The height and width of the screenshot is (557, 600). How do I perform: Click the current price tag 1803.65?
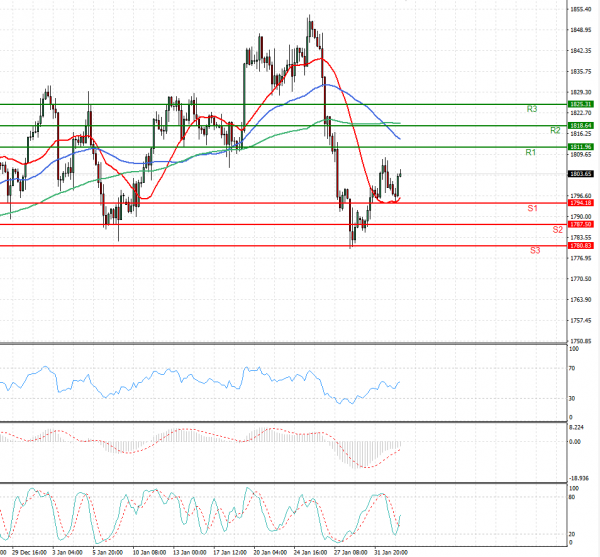point(581,174)
